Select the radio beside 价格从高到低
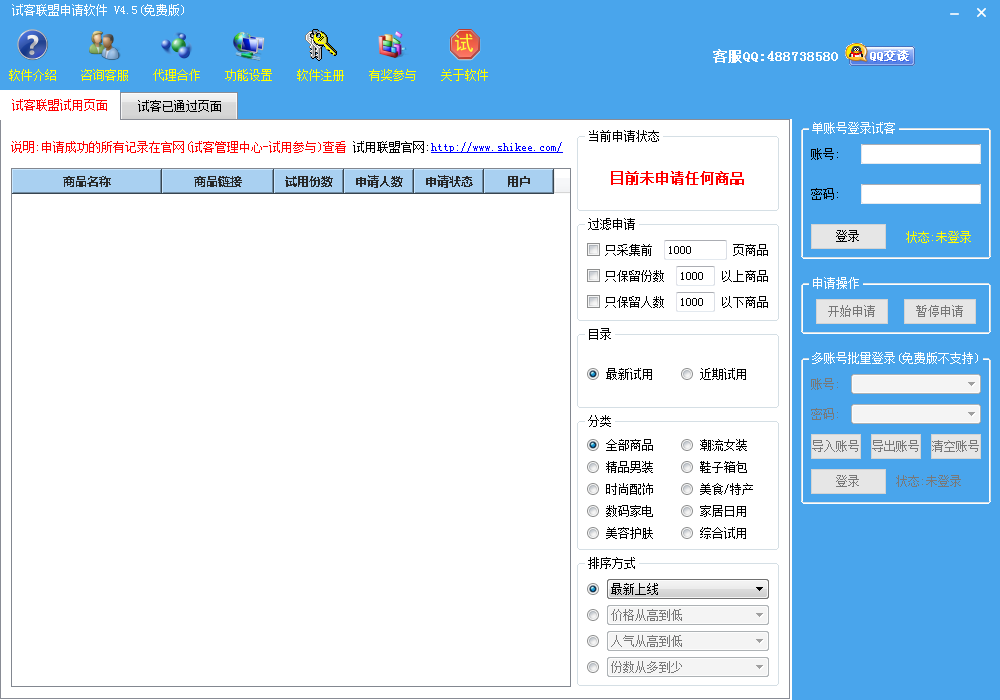Screen dimensions: 1000x700 593,615
